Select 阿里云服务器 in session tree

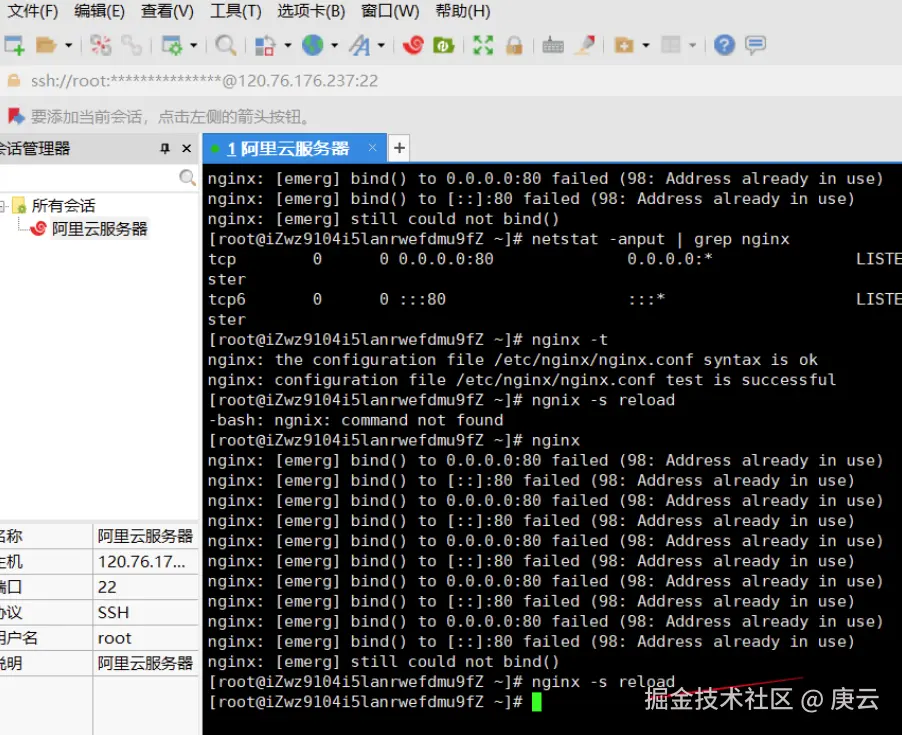[100, 229]
